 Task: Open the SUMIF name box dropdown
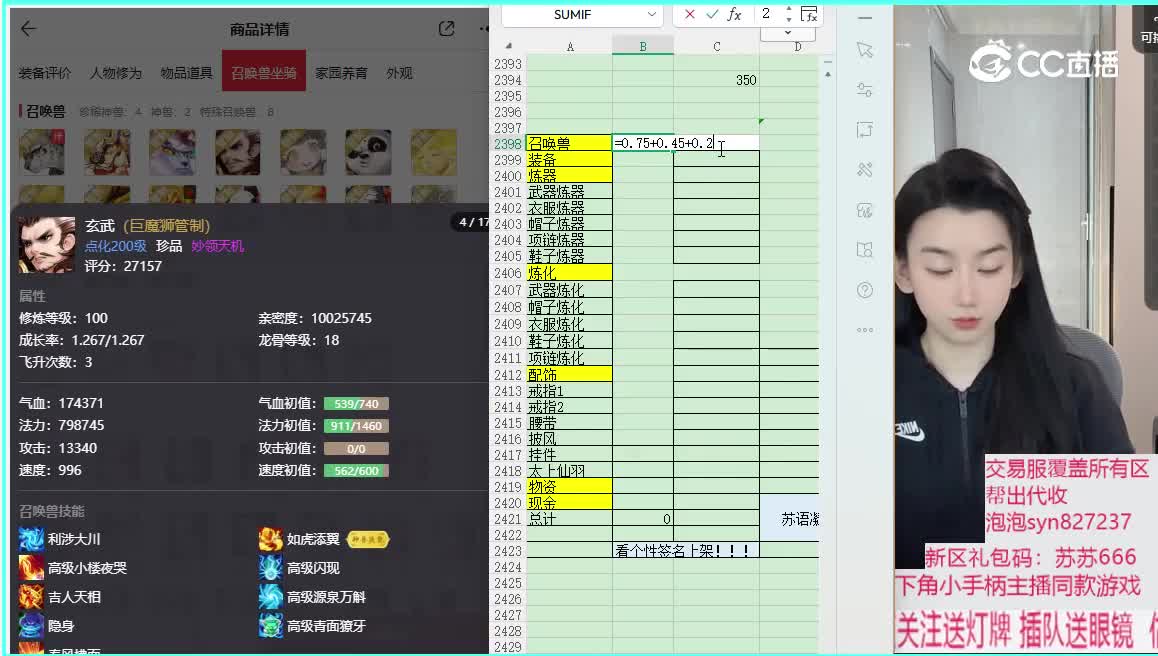(x=651, y=14)
